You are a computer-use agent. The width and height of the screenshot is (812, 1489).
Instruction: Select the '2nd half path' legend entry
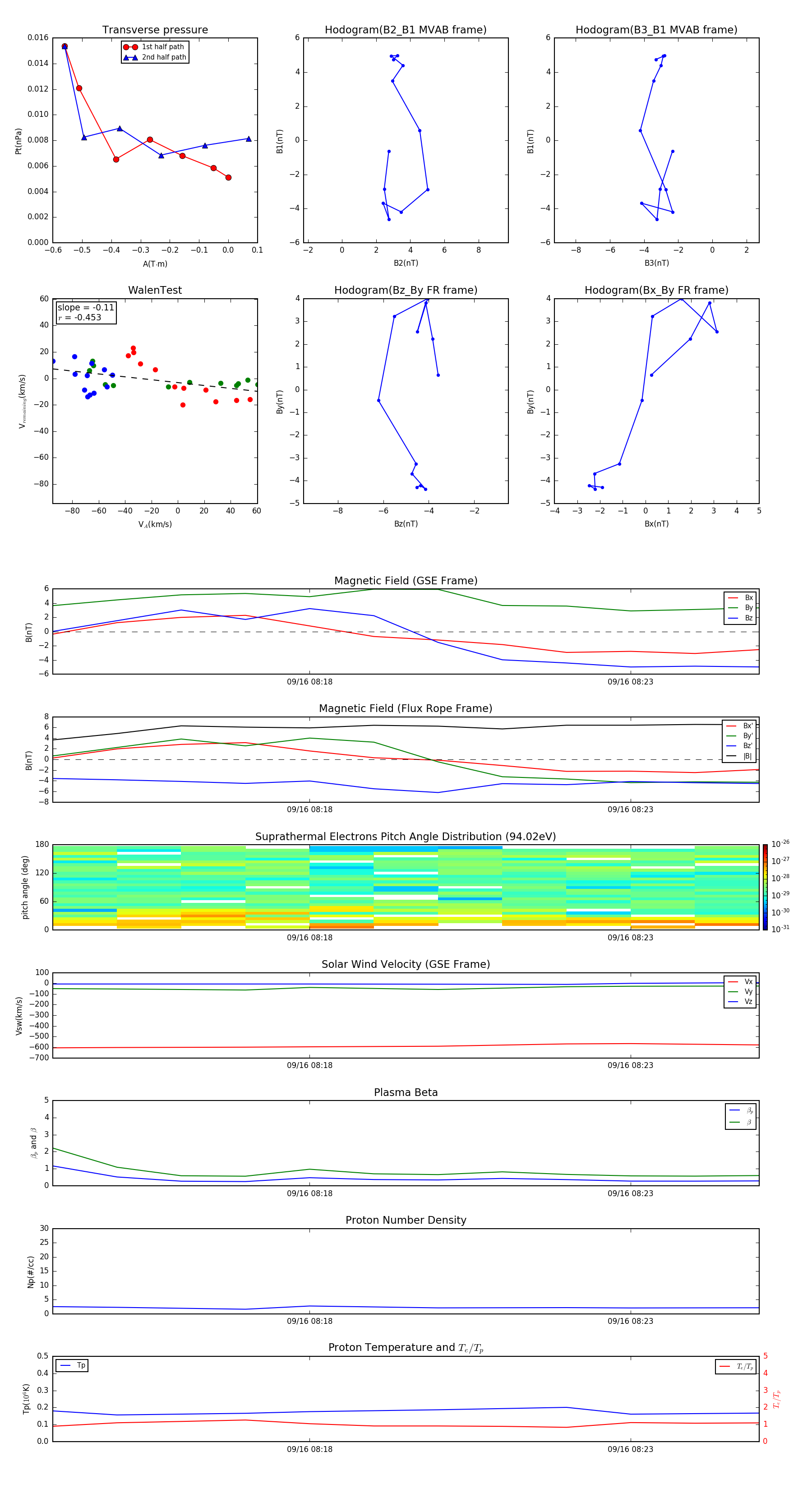[x=154, y=57]
